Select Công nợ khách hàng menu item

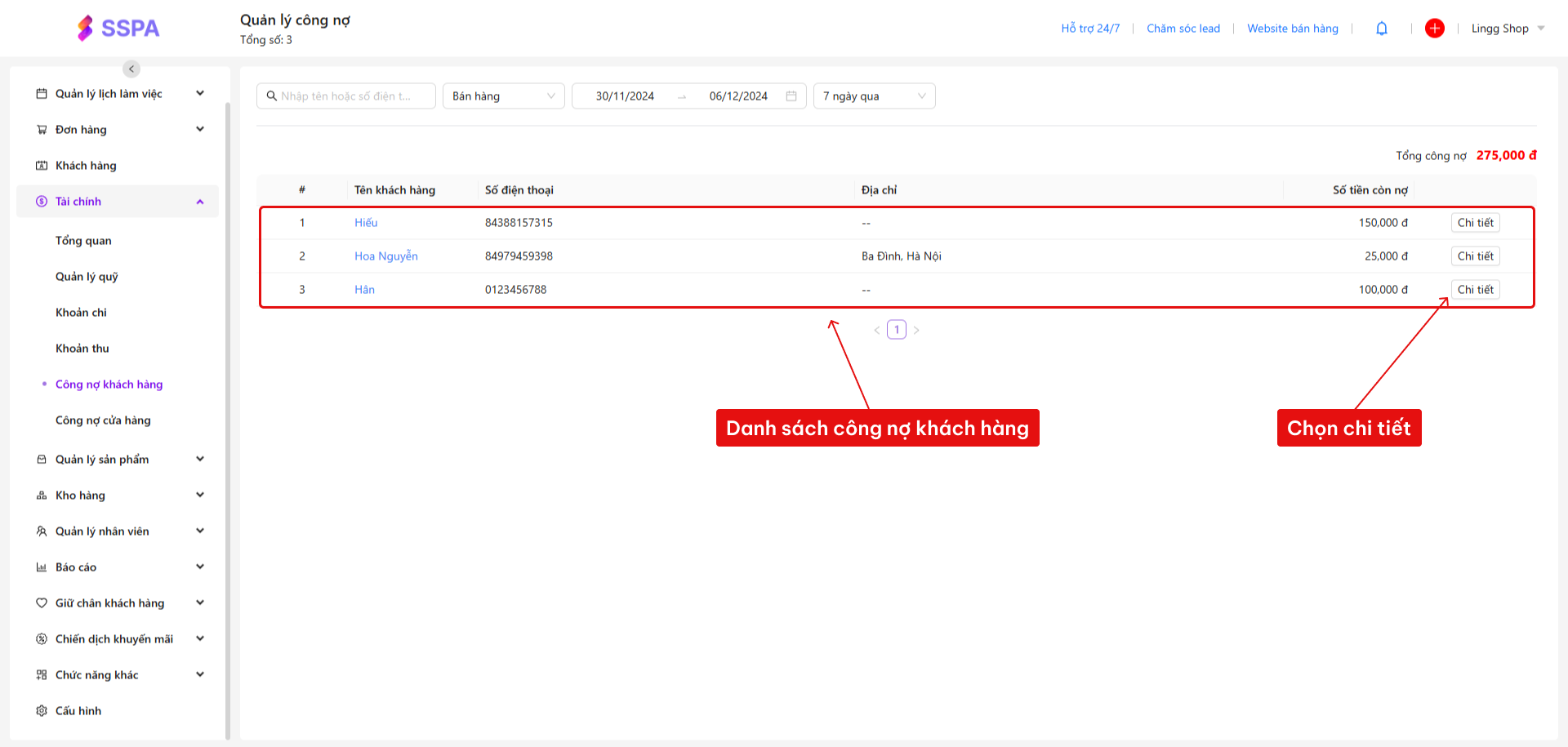[x=109, y=385]
